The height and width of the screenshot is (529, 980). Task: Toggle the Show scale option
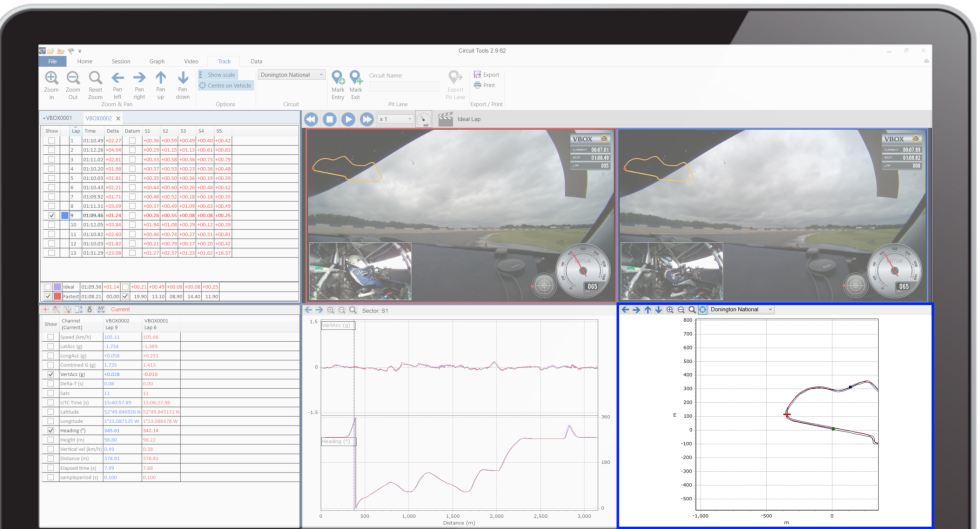click(217, 74)
